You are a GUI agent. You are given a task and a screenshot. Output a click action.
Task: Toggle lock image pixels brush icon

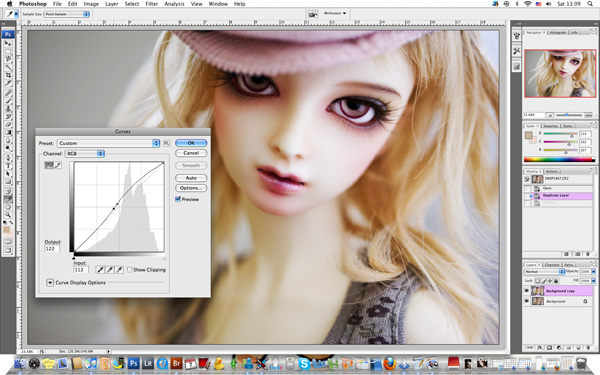click(x=544, y=281)
